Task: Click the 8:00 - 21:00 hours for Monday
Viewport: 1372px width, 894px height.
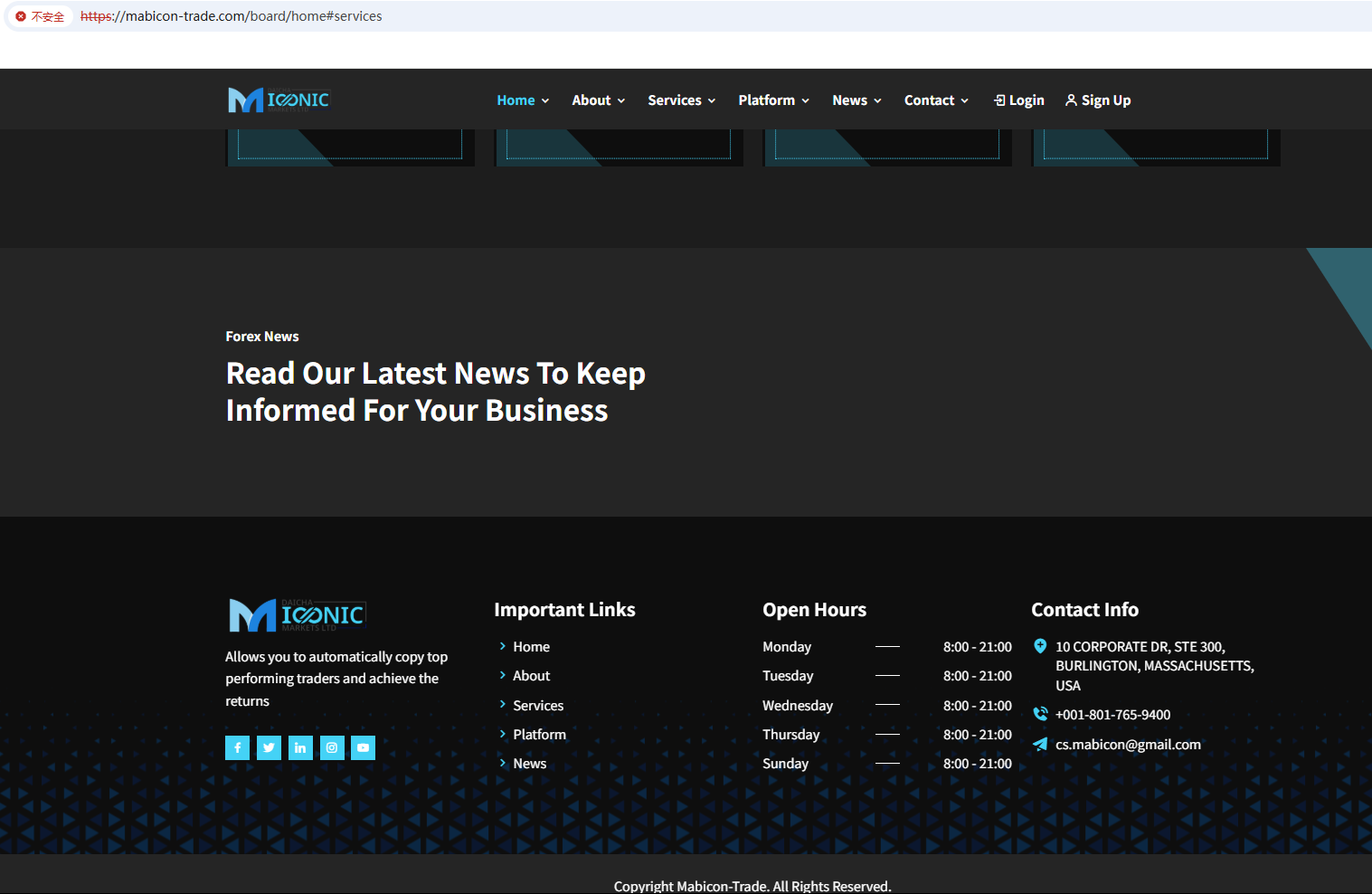Action: pos(978,647)
